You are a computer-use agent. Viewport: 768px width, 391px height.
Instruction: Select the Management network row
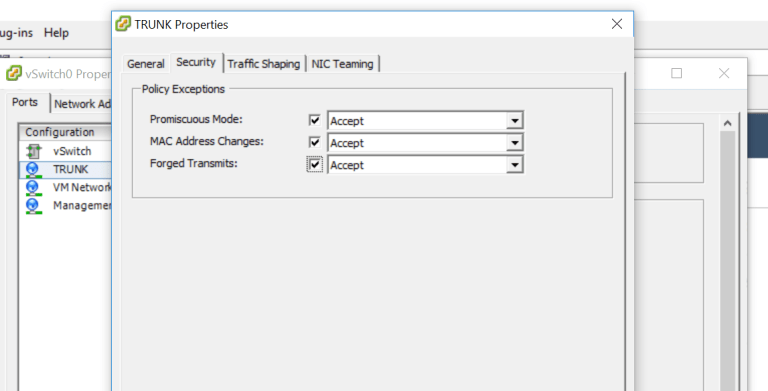pyautogui.click(x=66, y=206)
